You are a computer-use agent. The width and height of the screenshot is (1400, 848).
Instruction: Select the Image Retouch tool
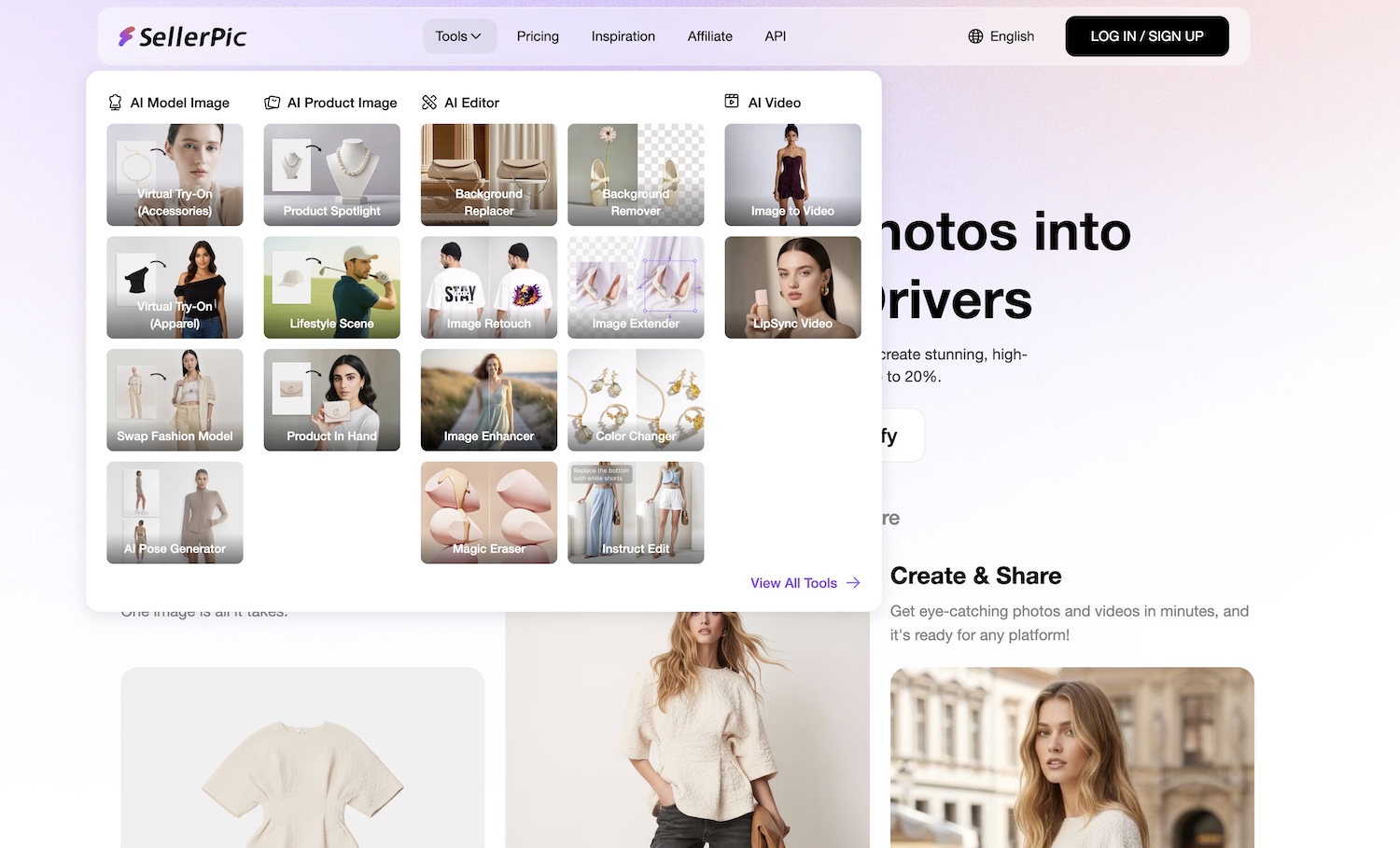pos(488,287)
